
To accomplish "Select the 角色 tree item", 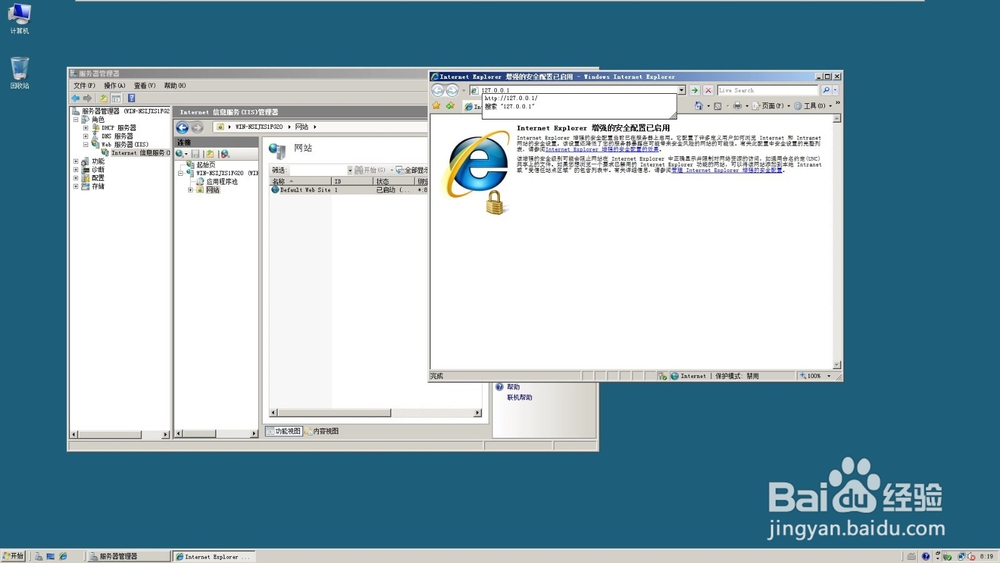I will point(98,119).
